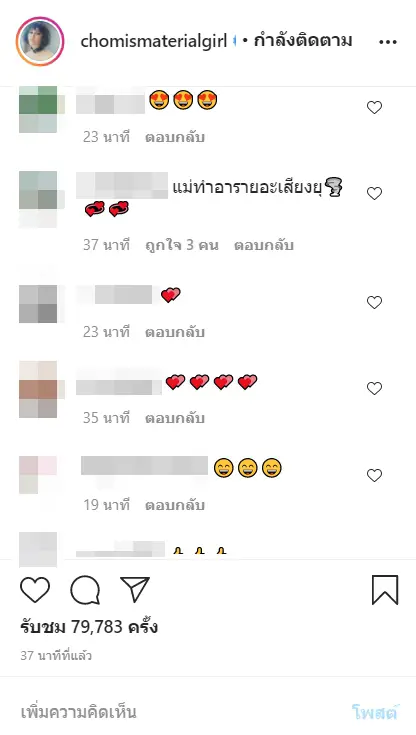Reply to the 19 นาที comment via ตอบกลับ
Image resolution: width=416 pixels, height=735 pixels.
pyautogui.click(x=175, y=505)
